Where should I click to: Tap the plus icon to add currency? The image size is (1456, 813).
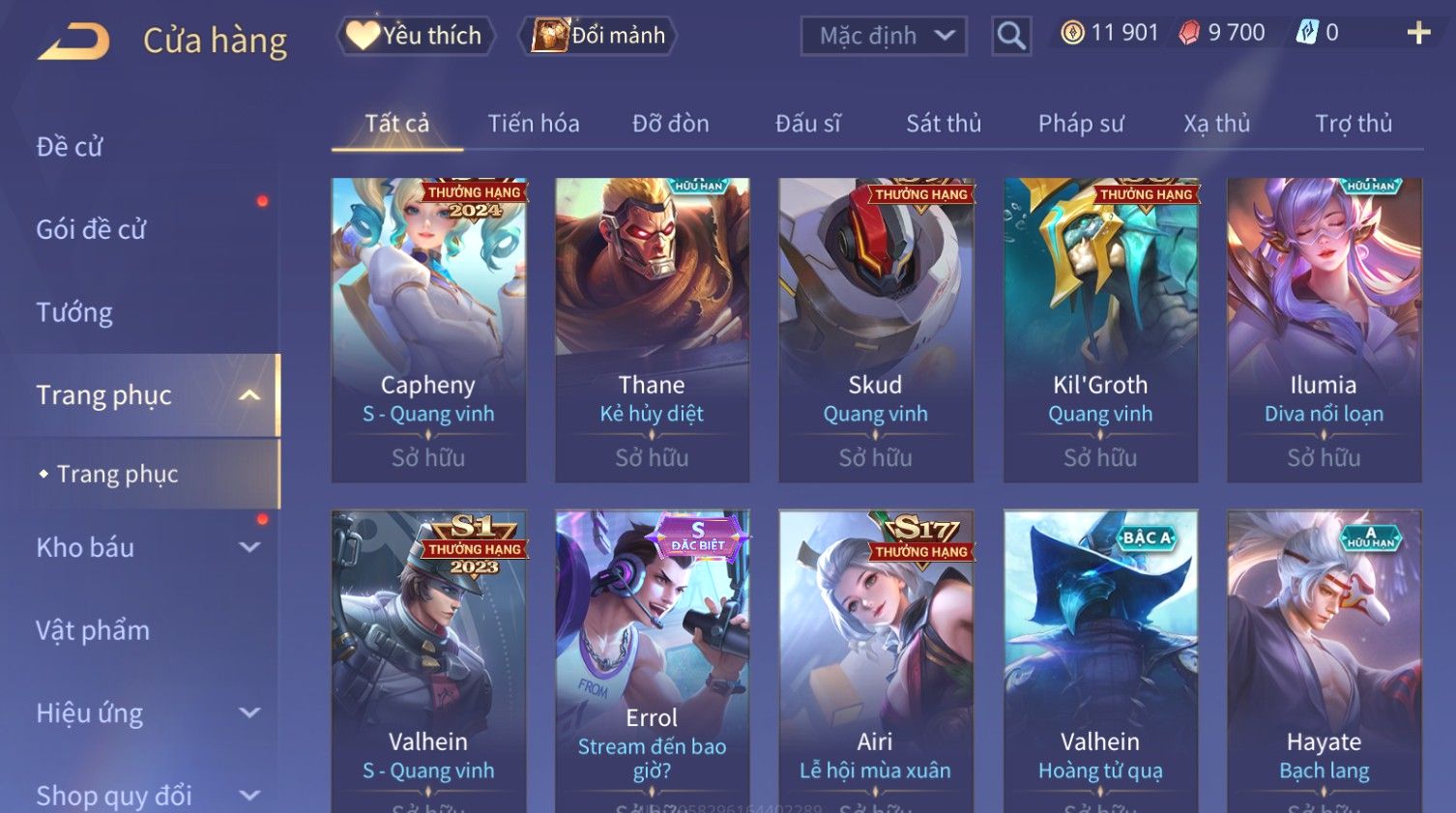(x=1418, y=33)
